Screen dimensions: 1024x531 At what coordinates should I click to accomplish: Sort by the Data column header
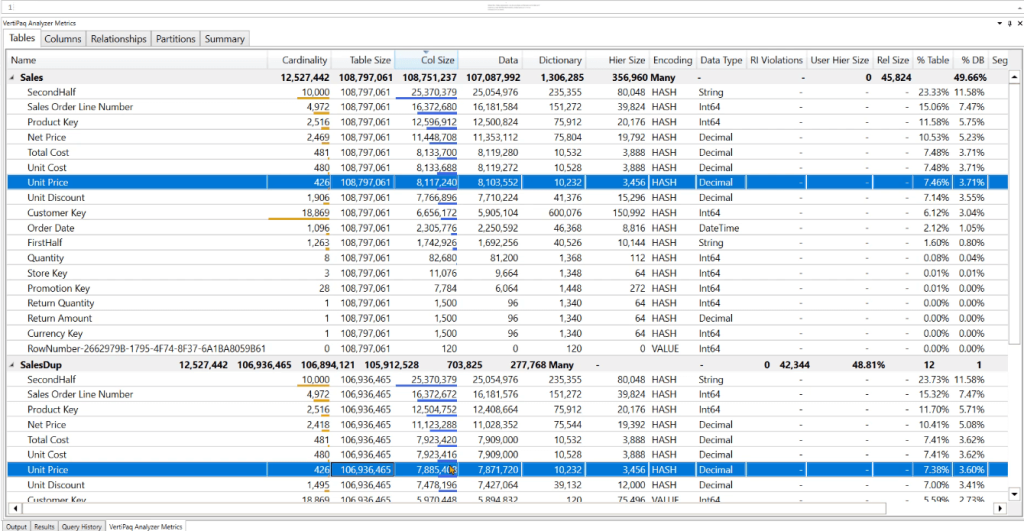click(x=490, y=60)
